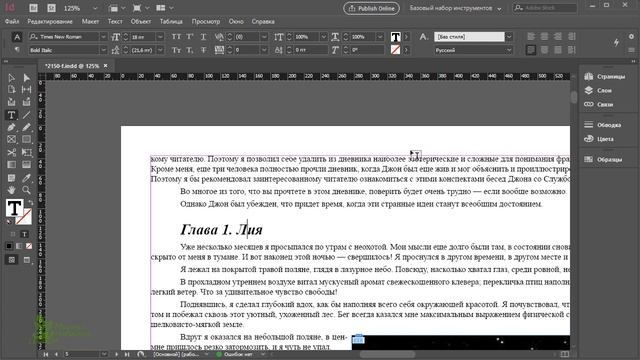This screenshot has width=640, height=360.
Task: Toggle Superscript button
Action: 190,37
